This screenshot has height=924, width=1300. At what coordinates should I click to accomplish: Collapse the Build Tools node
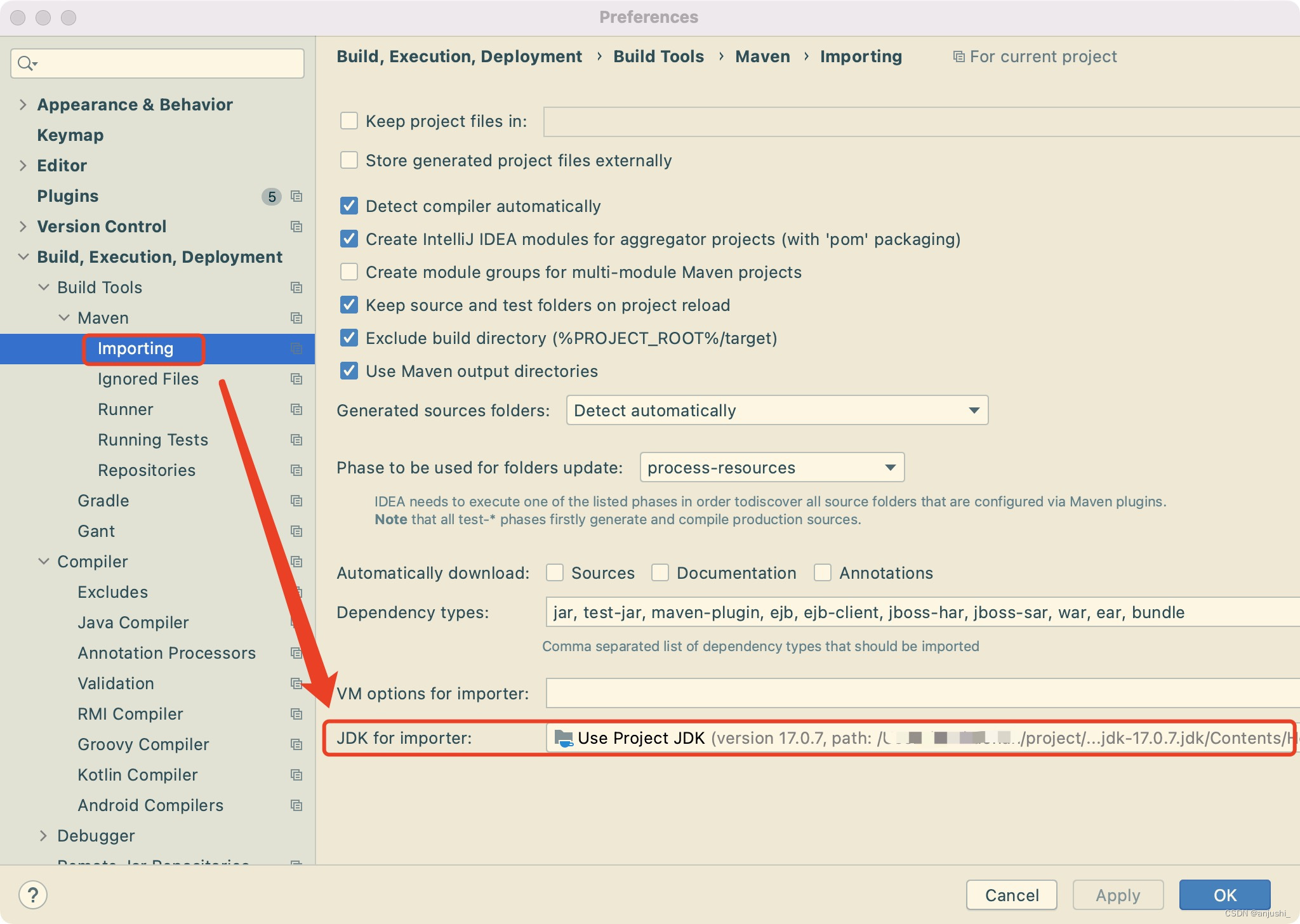point(44,287)
